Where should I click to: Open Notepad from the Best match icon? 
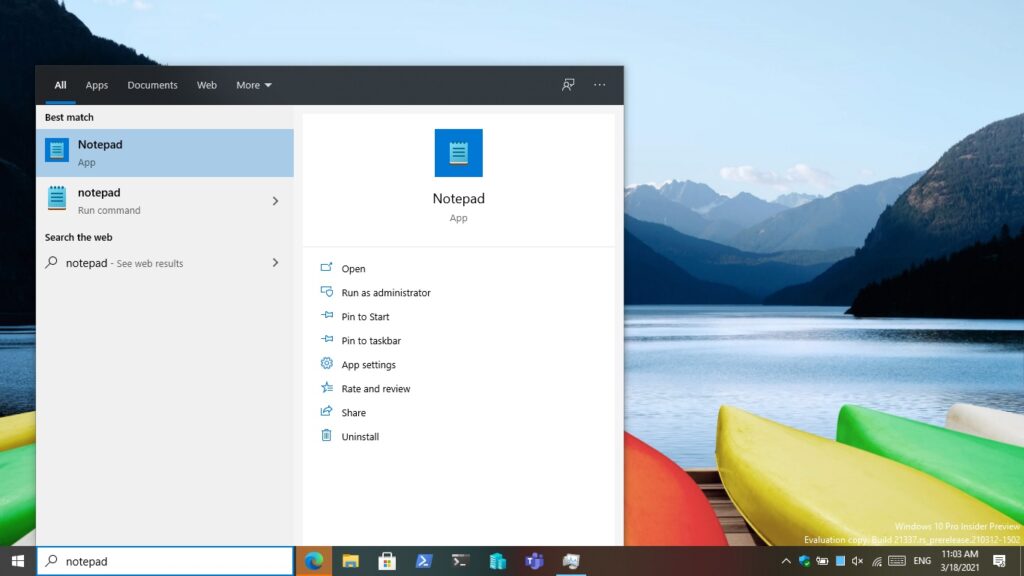(x=58, y=152)
